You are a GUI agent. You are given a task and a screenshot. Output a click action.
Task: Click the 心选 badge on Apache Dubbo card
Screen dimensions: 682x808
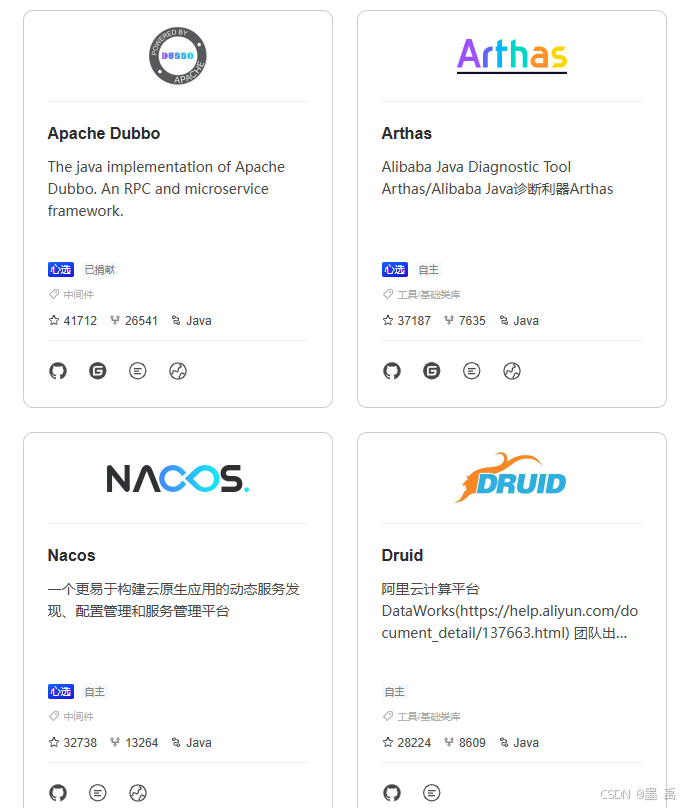click(x=61, y=270)
